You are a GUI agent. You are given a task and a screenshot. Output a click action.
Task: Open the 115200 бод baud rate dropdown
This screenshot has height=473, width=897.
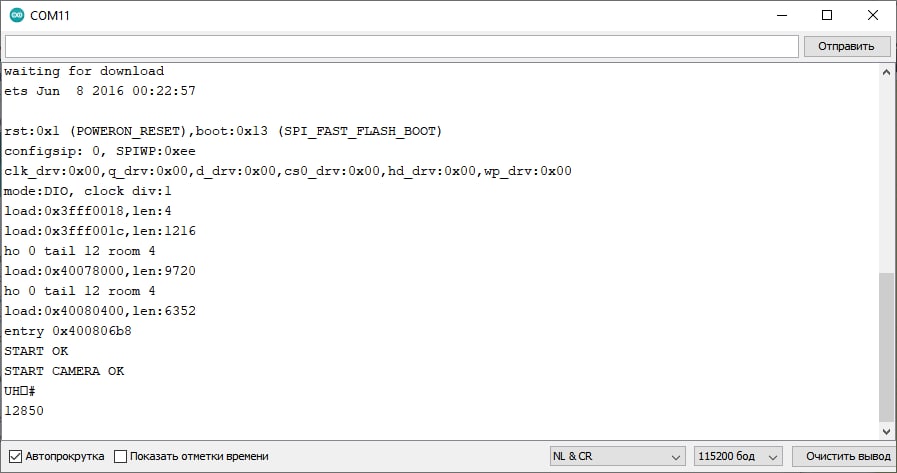pos(738,456)
